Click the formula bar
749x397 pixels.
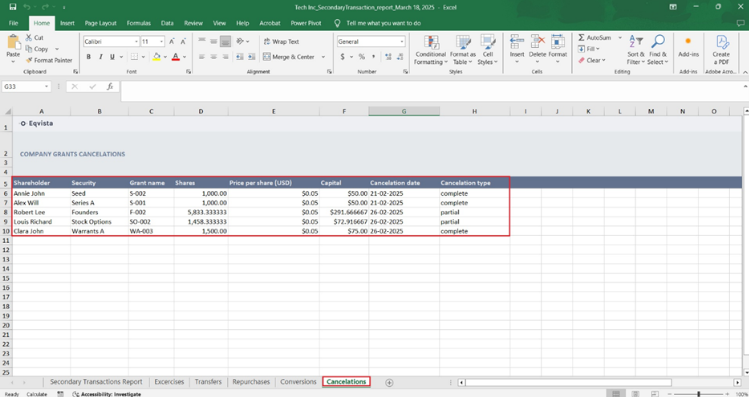(430, 91)
